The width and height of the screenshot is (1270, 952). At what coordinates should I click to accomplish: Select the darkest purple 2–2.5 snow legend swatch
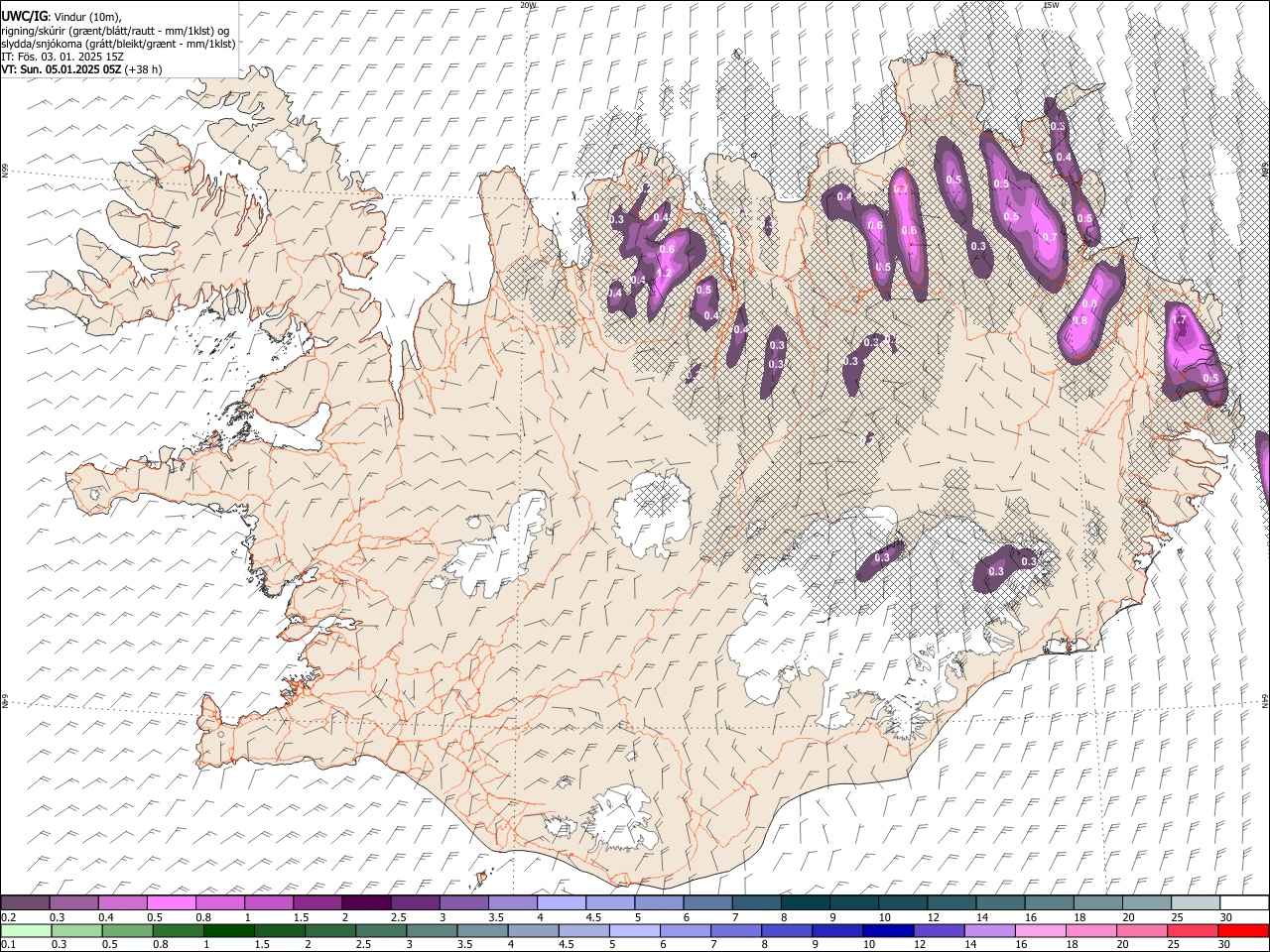pos(366,903)
